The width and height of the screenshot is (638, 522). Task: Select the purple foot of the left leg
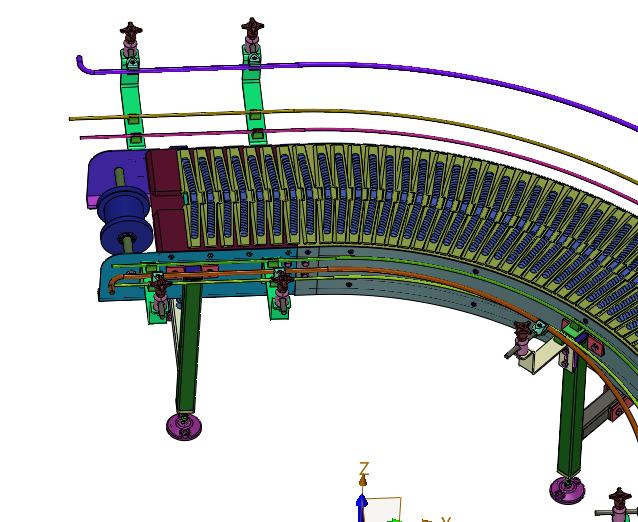click(x=184, y=426)
